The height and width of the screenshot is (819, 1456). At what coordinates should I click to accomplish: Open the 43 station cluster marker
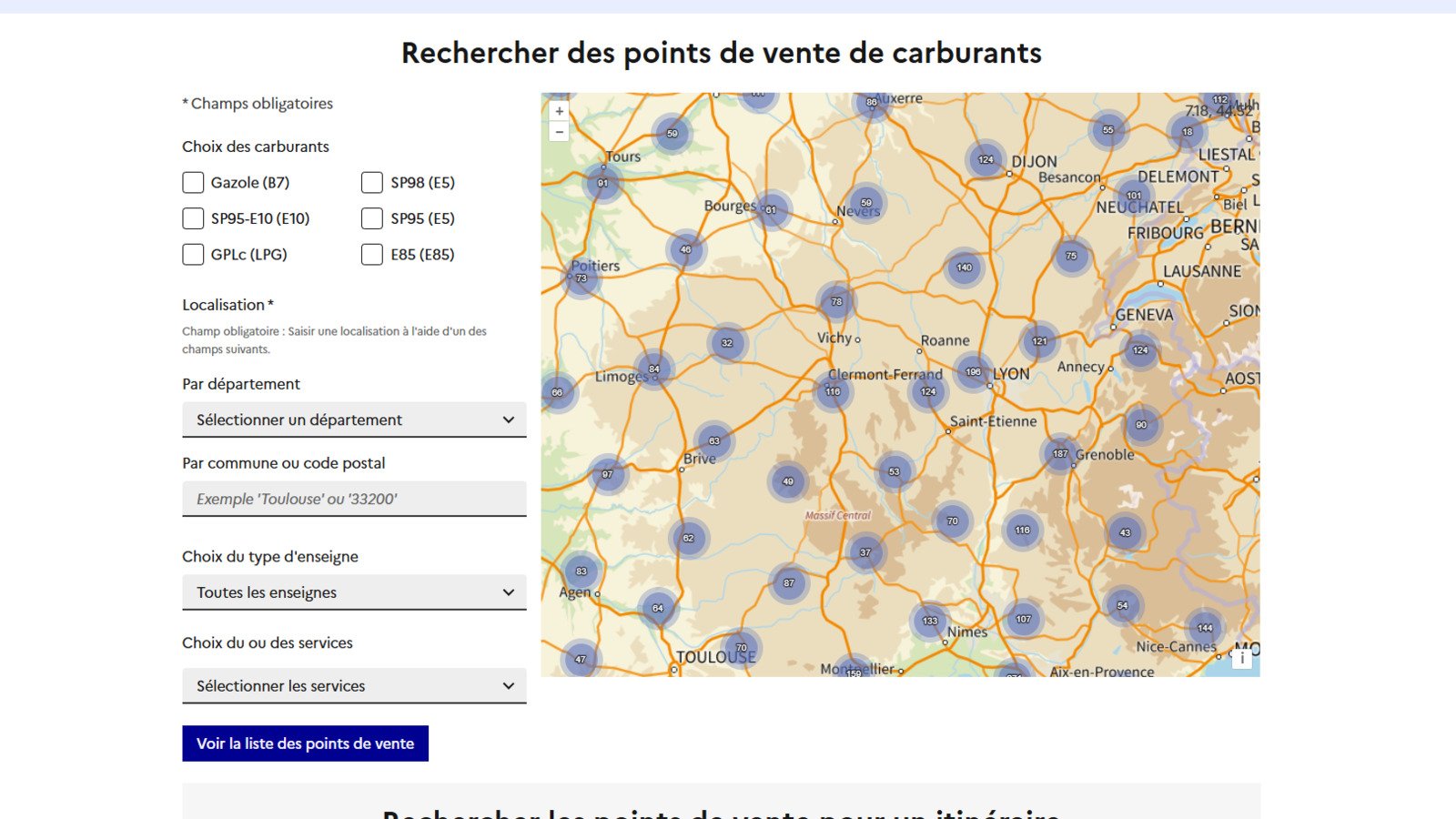pos(1125,533)
